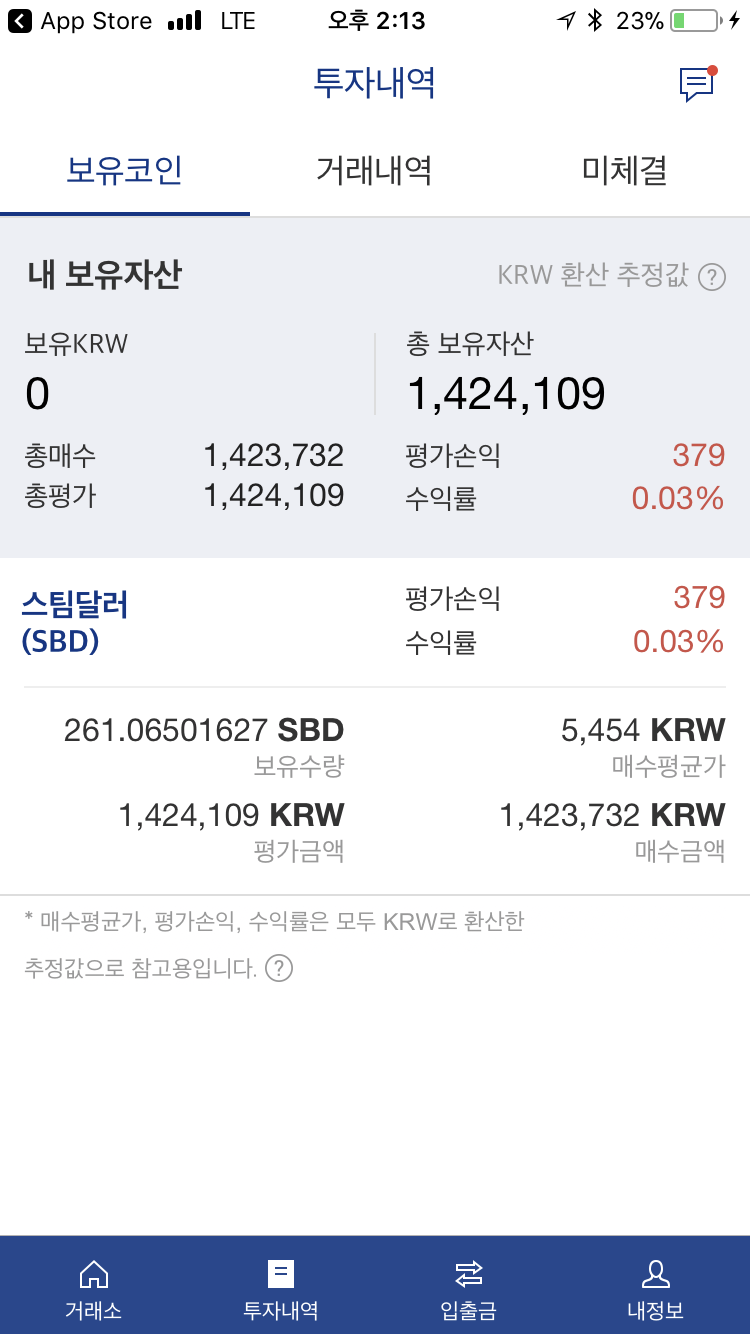
Task: Select the 보유코인 tab
Action: coord(124,171)
